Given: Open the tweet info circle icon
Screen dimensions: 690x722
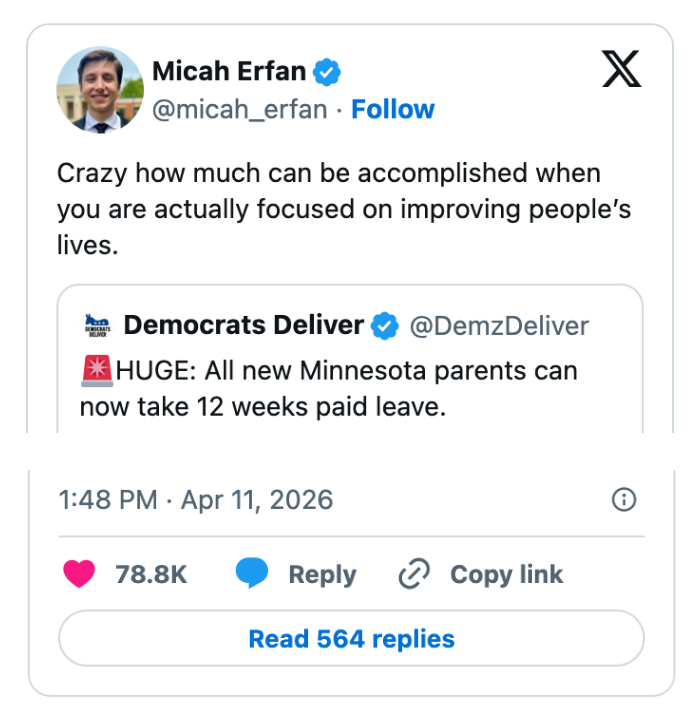Looking at the screenshot, I should [x=623, y=500].
